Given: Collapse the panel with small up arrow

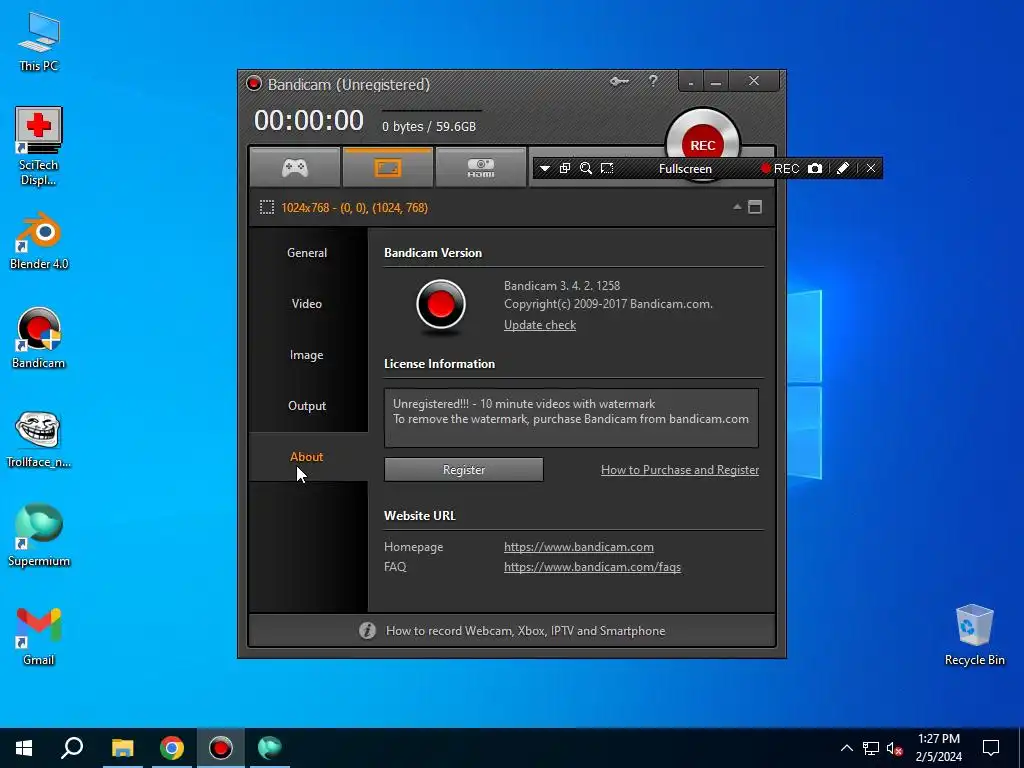Looking at the screenshot, I should click(x=737, y=207).
